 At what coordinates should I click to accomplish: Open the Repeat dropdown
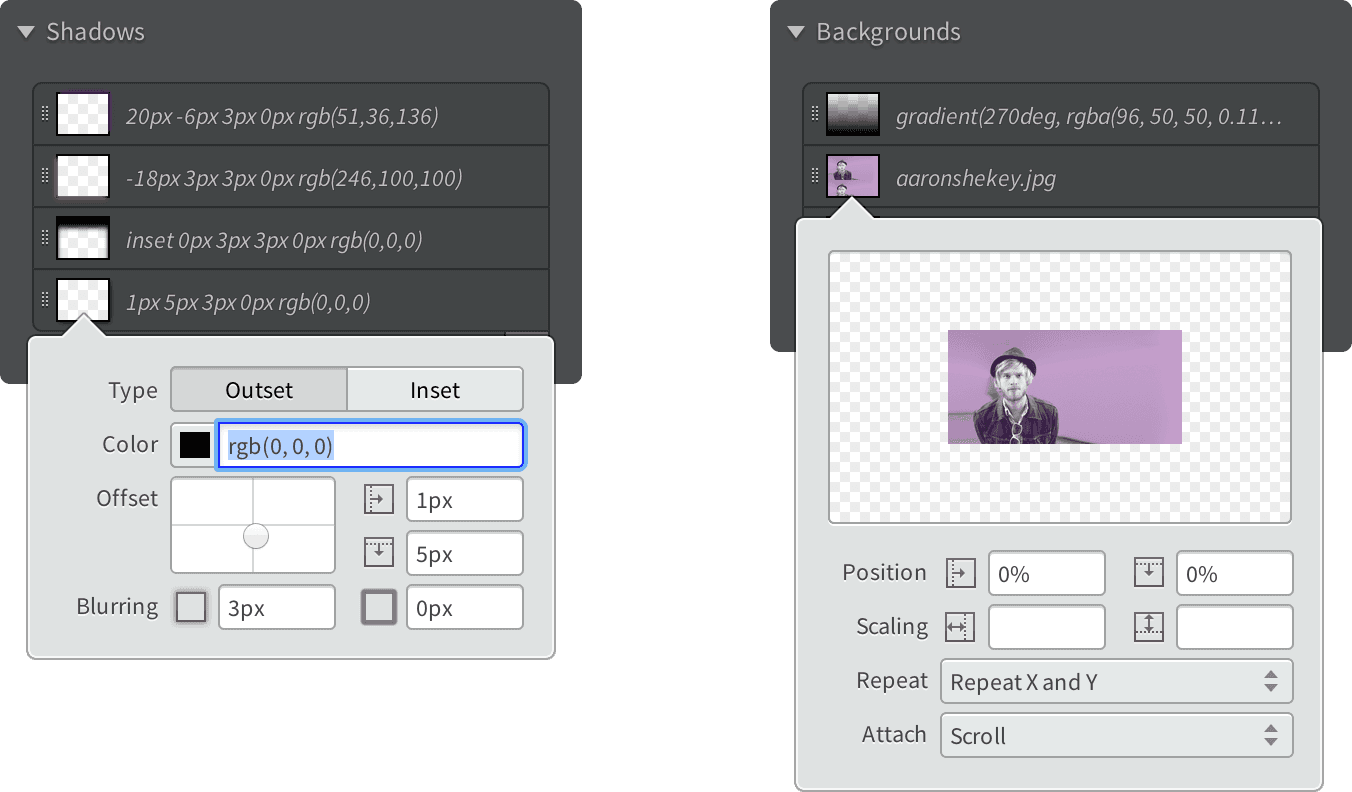(x=1116, y=681)
